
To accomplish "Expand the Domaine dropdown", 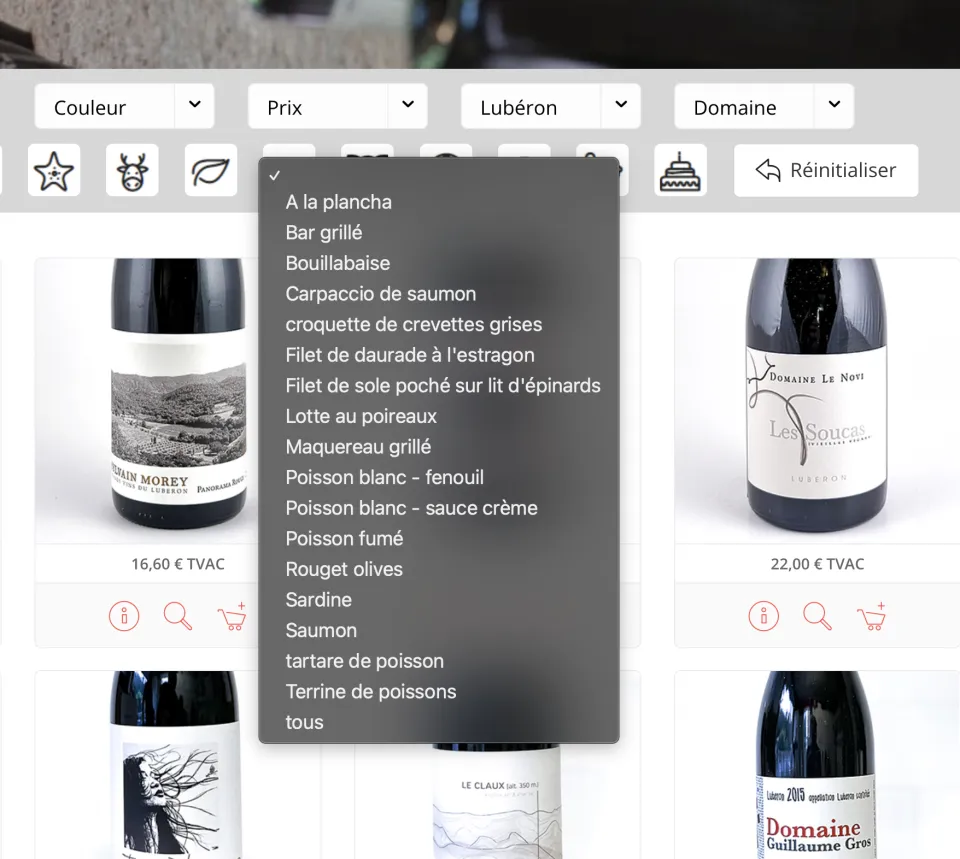I will pyautogui.click(x=763, y=107).
